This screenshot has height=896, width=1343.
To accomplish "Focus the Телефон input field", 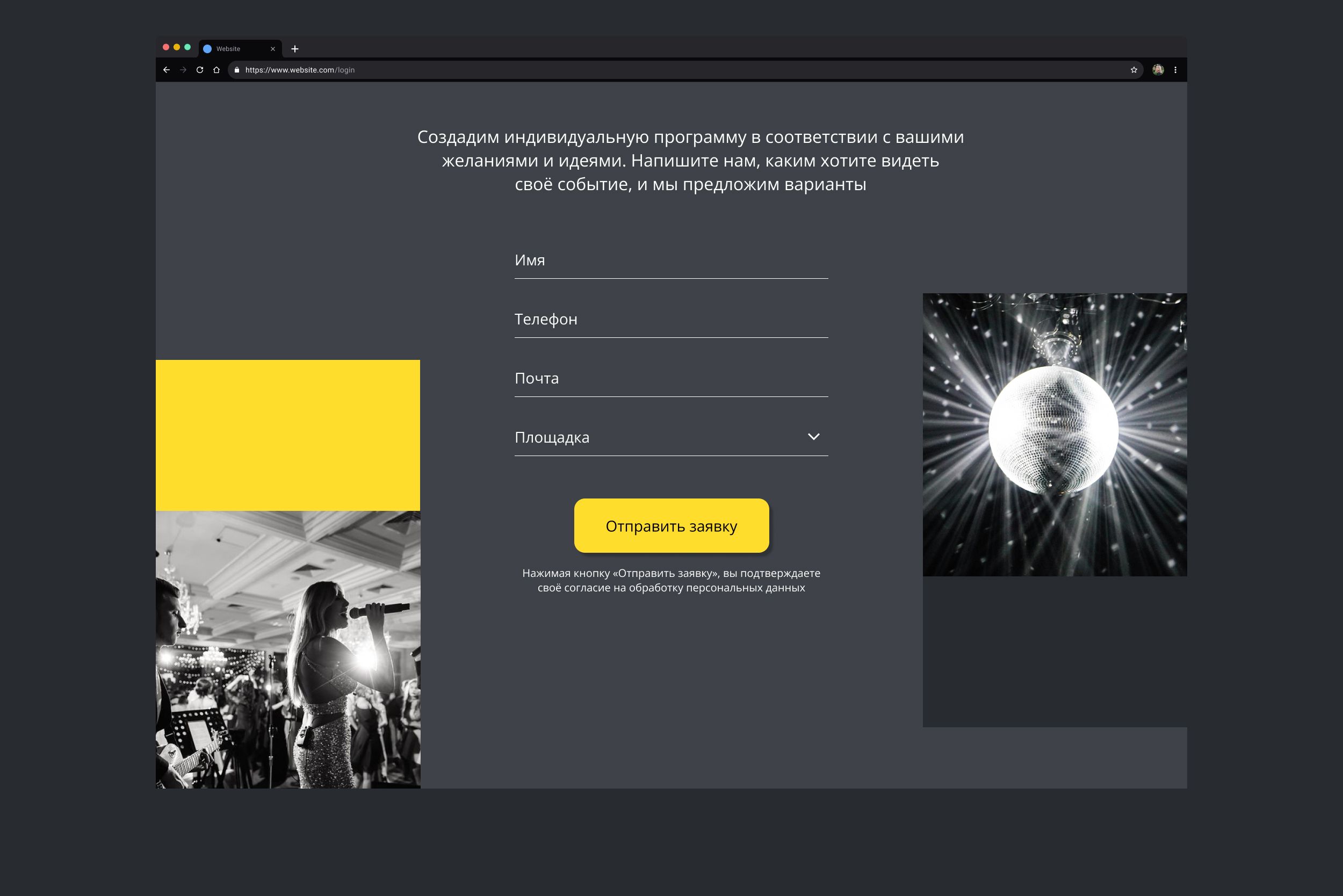I will pos(670,320).
